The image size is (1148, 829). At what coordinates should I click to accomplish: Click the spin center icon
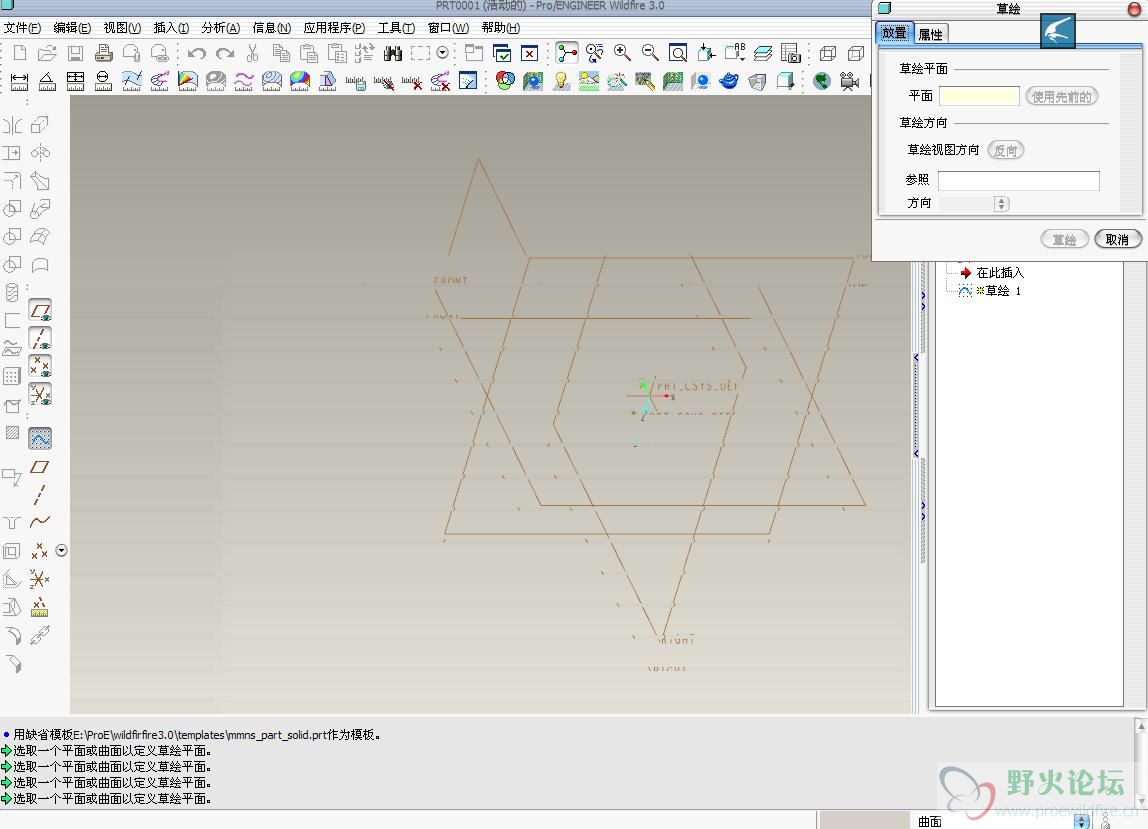(x=567, y=53)
